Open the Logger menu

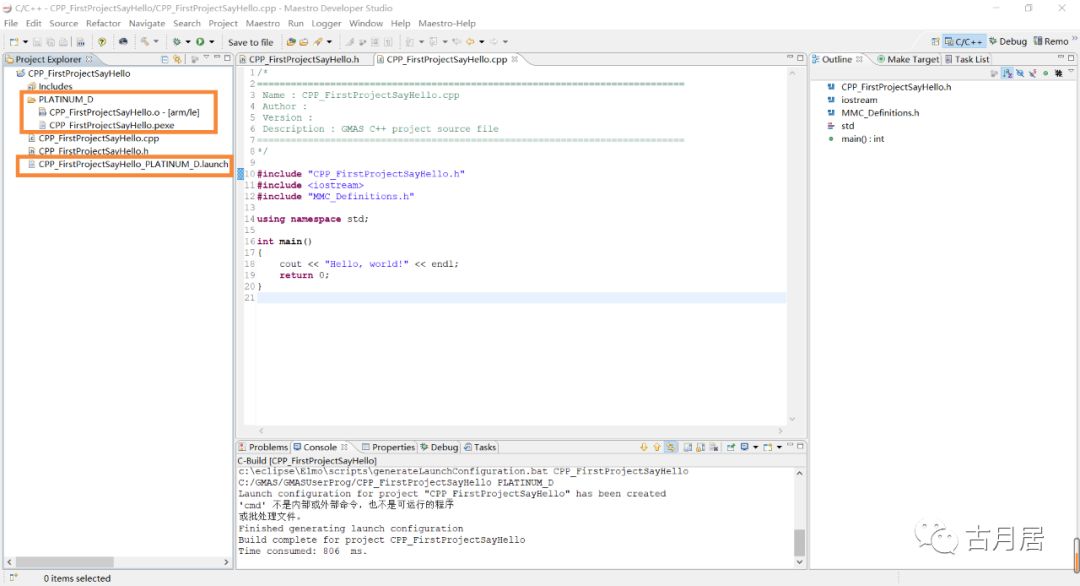(326, 23)
